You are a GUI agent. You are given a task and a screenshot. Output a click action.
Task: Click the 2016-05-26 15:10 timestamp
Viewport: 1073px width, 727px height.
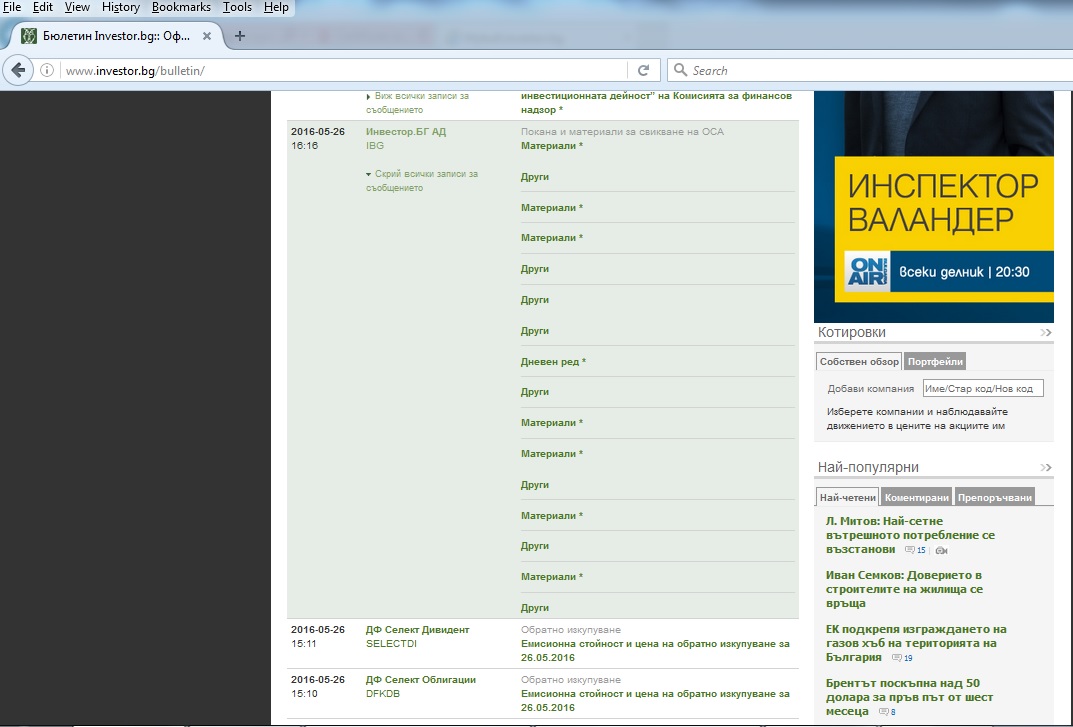[x=318, y=687]
